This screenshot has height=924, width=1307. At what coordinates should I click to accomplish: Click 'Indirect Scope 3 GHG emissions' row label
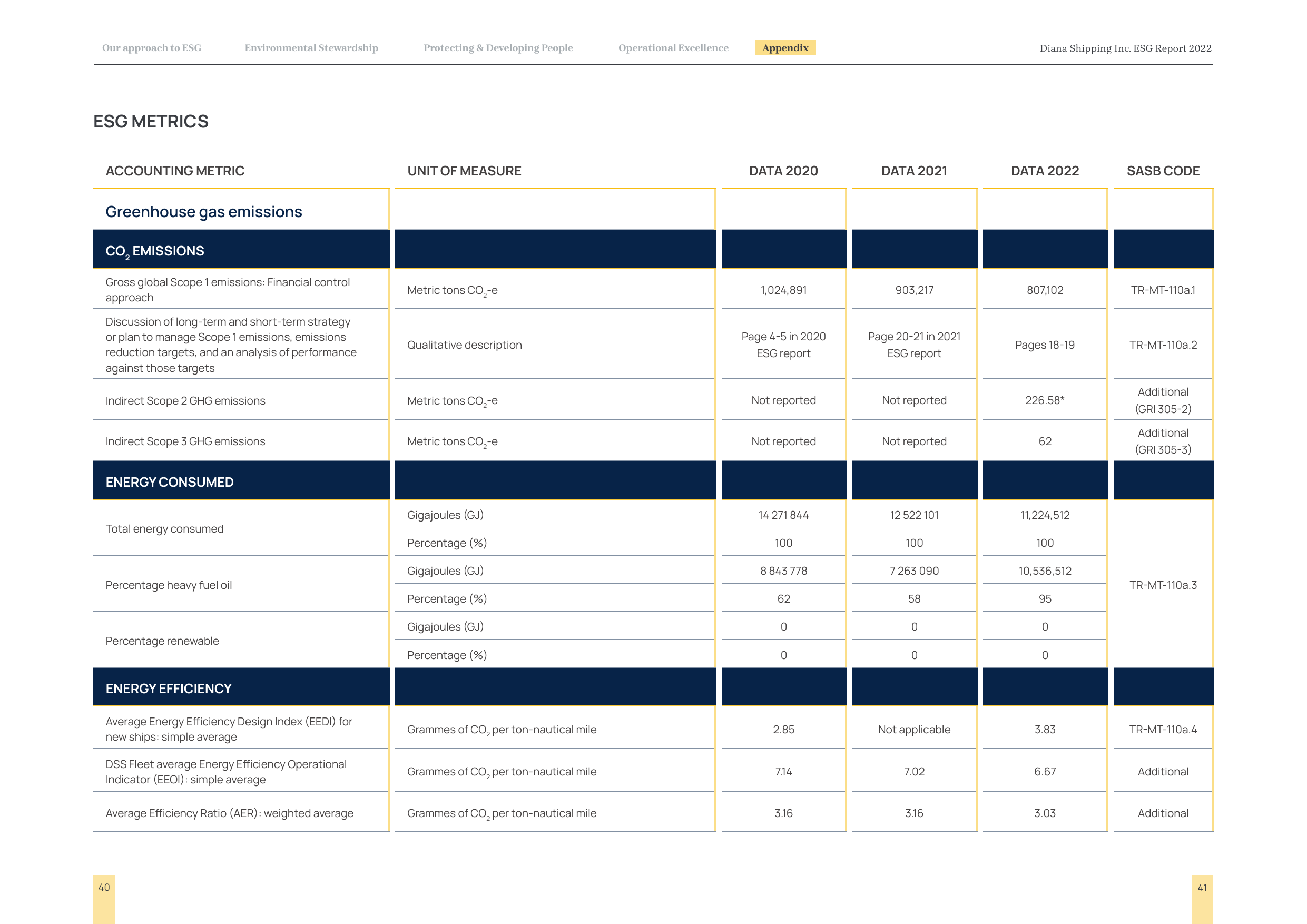tap(185, 441)
